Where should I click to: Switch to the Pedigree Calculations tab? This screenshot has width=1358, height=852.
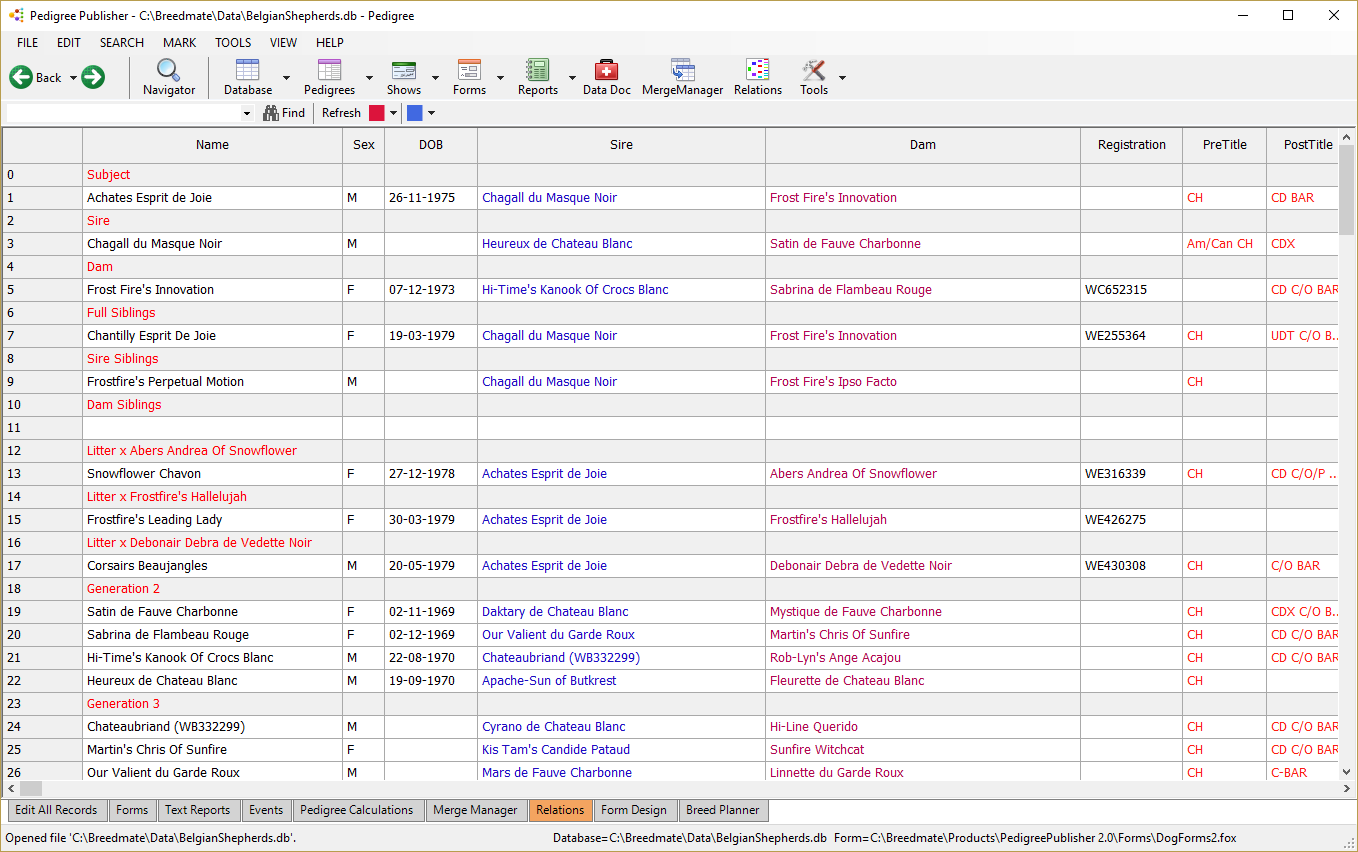pyautogui.click(x=357, y=810)
